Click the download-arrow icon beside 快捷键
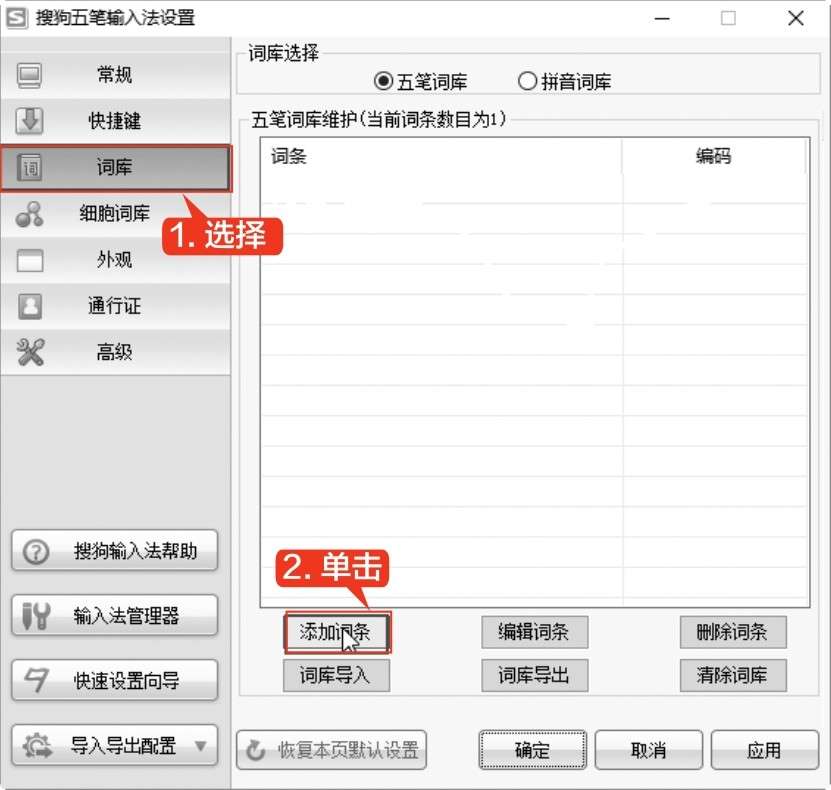Screen dimensions: 831x790 (x=29, y=121)
